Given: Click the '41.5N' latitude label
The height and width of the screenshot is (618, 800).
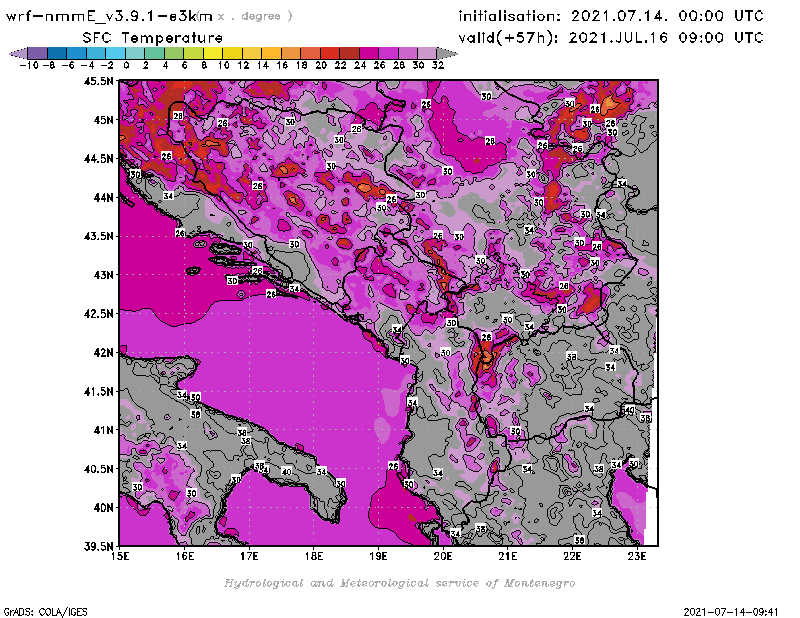Looking at the screenshot, I should pyautogui.click(x=98, y=391).
